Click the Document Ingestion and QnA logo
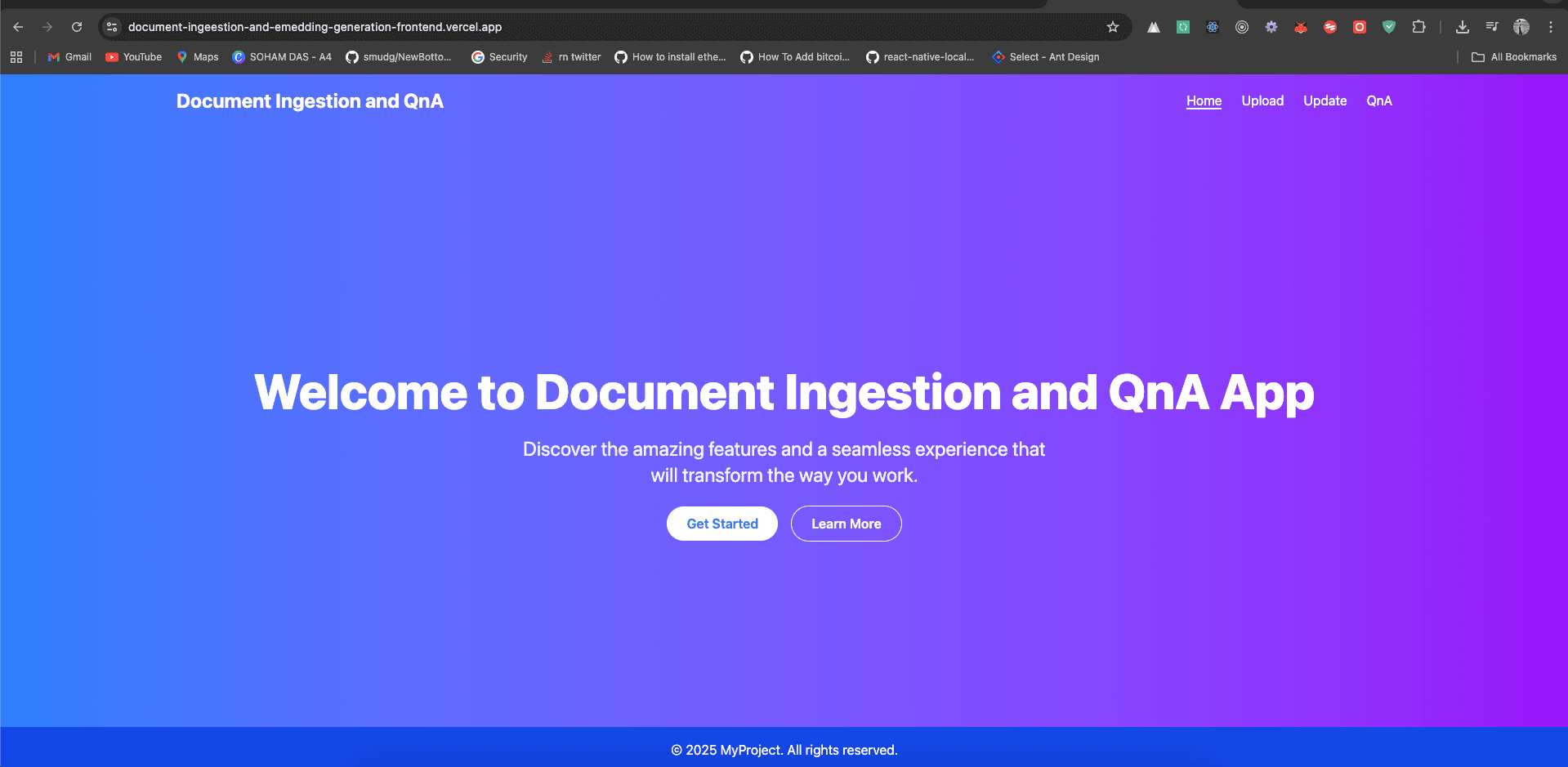The image size is (1568, 767). 310,101
